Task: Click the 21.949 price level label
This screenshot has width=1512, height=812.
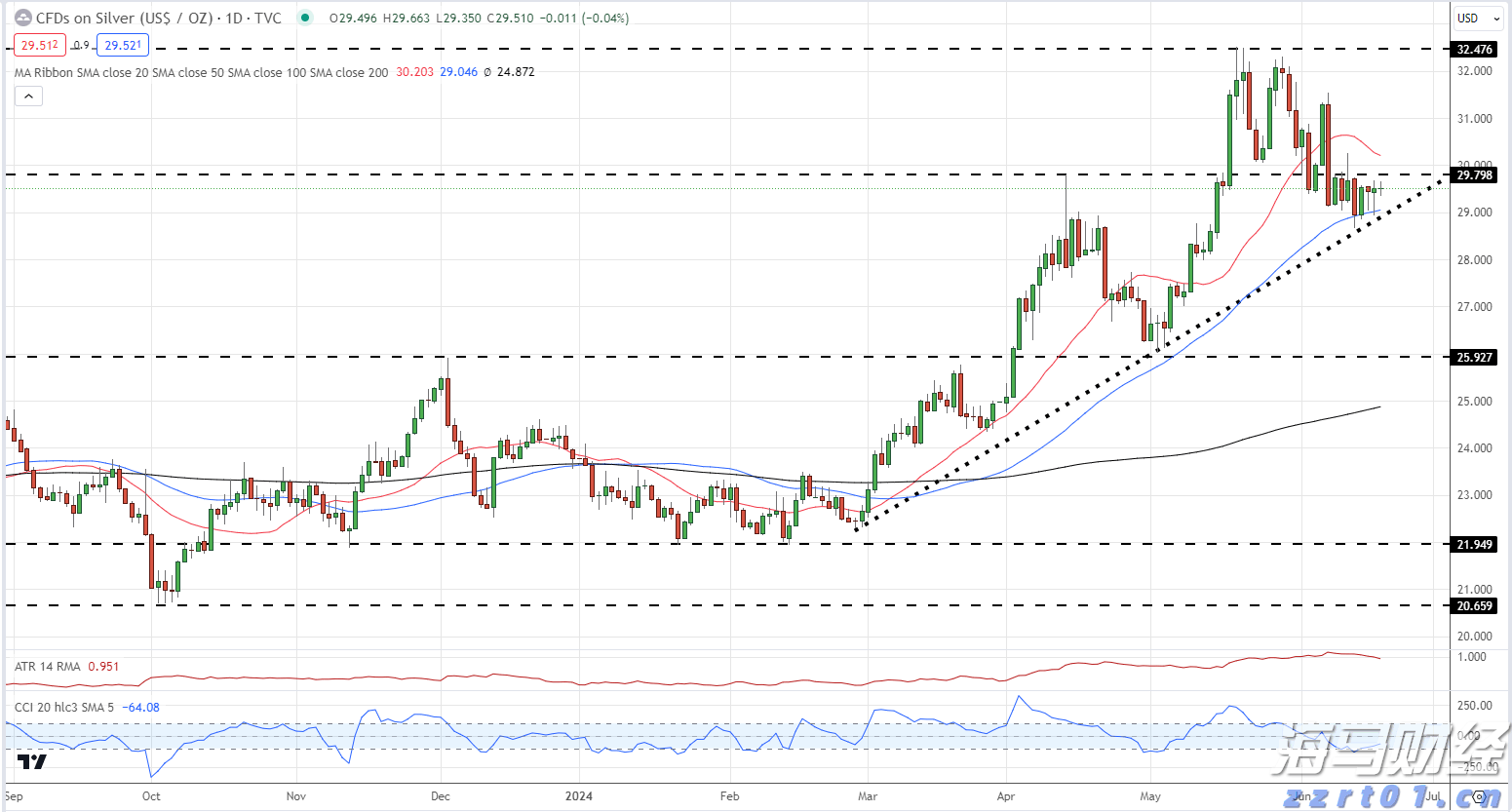Action: coord(1474,544)
